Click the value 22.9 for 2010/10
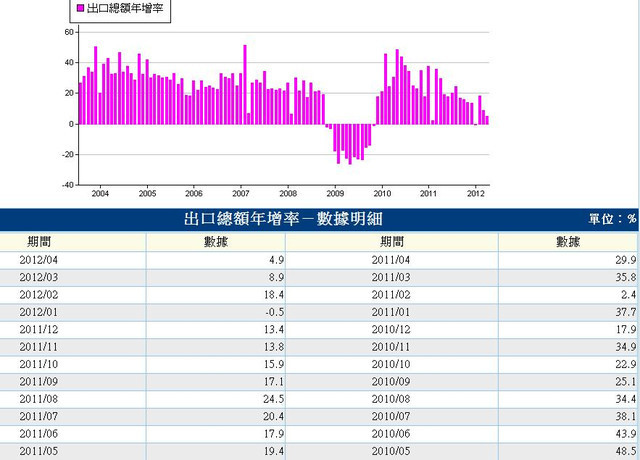The width and height of the screenshot is (640, 460). point(626,364)
